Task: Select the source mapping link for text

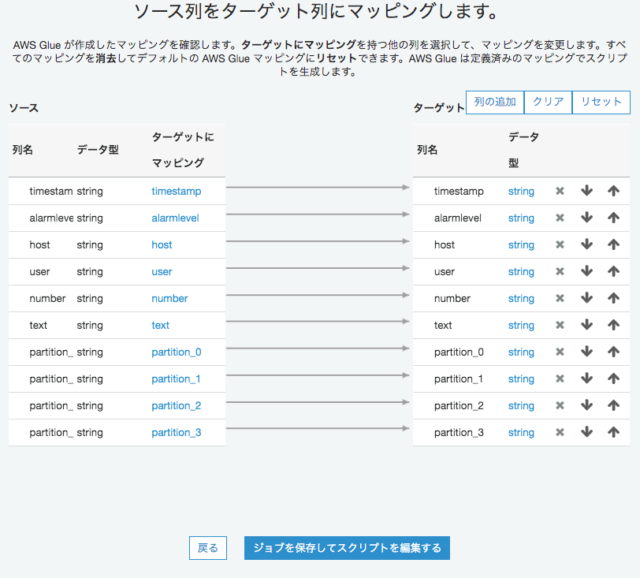Action: [x=161, y=325]
